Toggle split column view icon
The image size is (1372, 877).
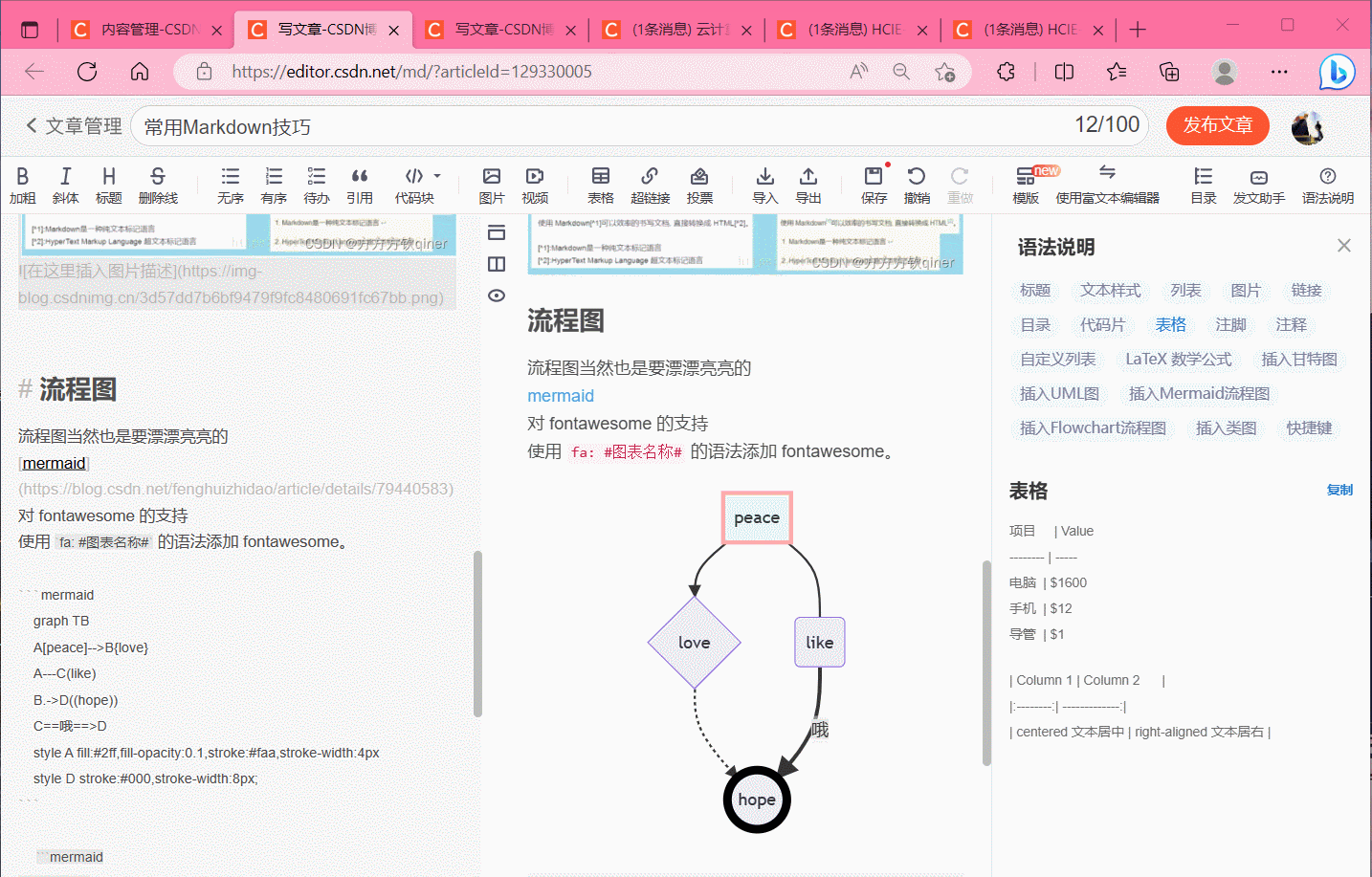pos(497,264)
